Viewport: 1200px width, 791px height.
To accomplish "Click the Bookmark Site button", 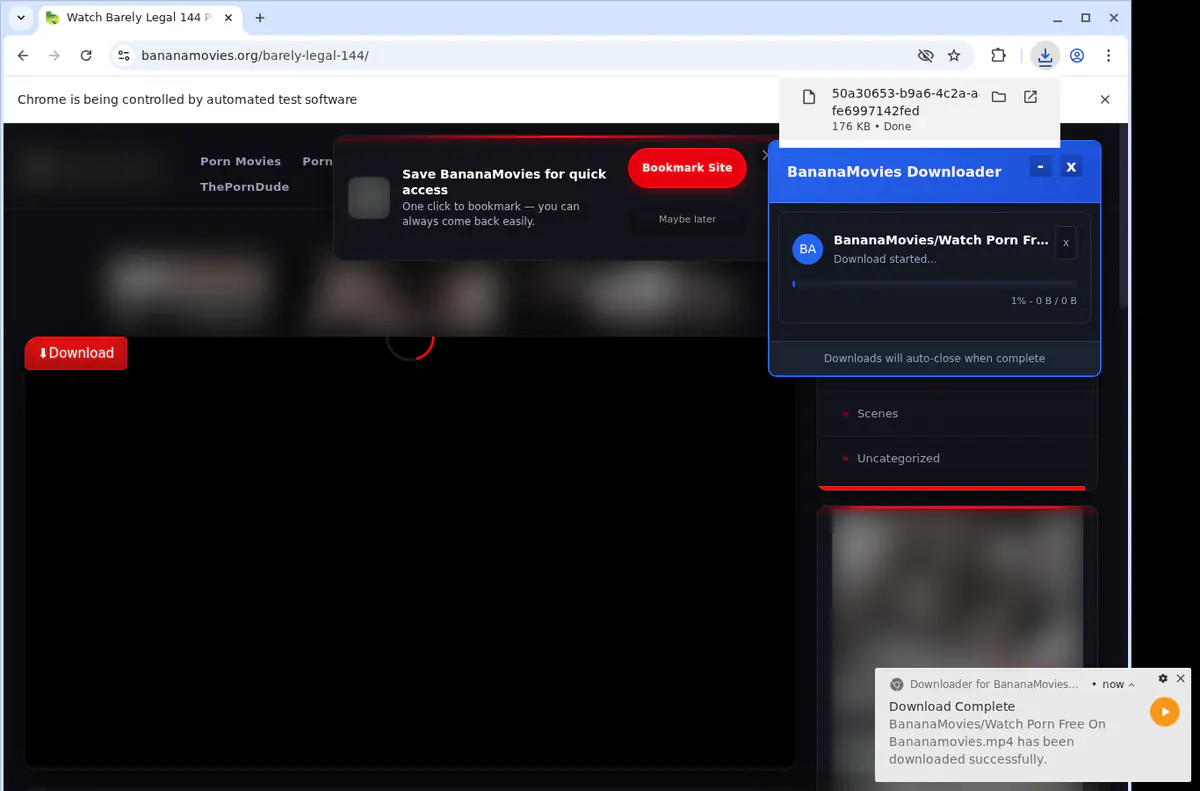I will [687, 168].
